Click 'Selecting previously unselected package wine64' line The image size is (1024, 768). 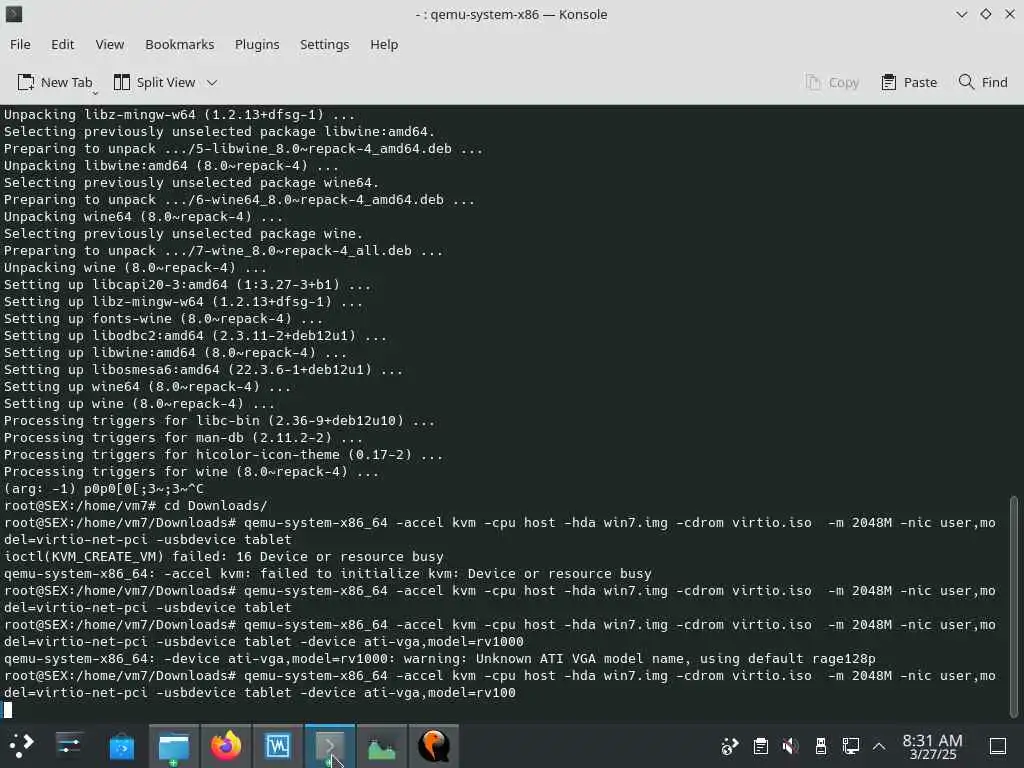coord(191,182)
